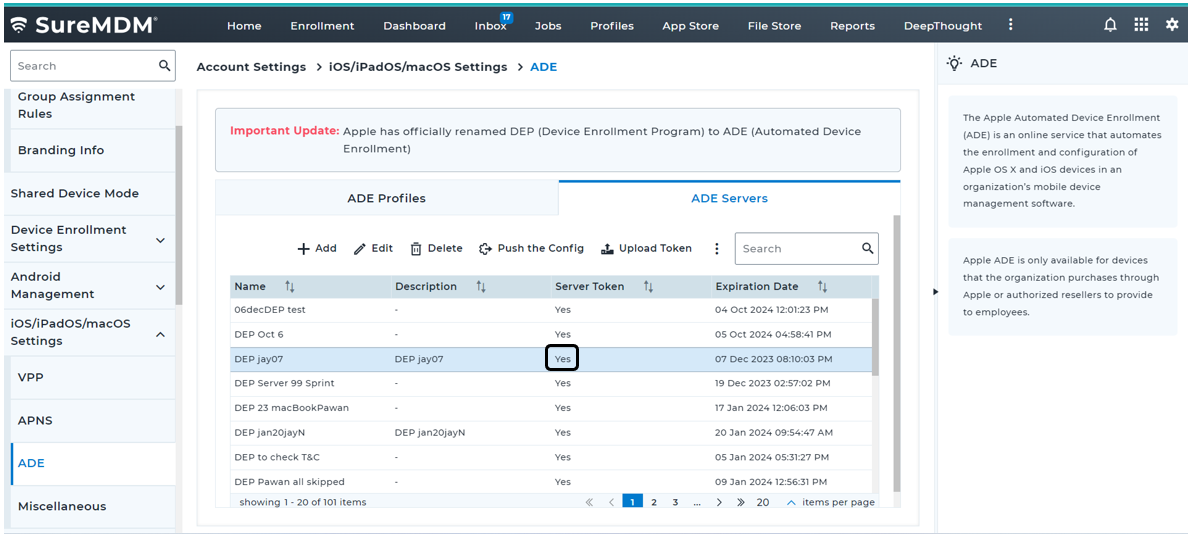Open the Dashboard page

click(x=414, y=26)
